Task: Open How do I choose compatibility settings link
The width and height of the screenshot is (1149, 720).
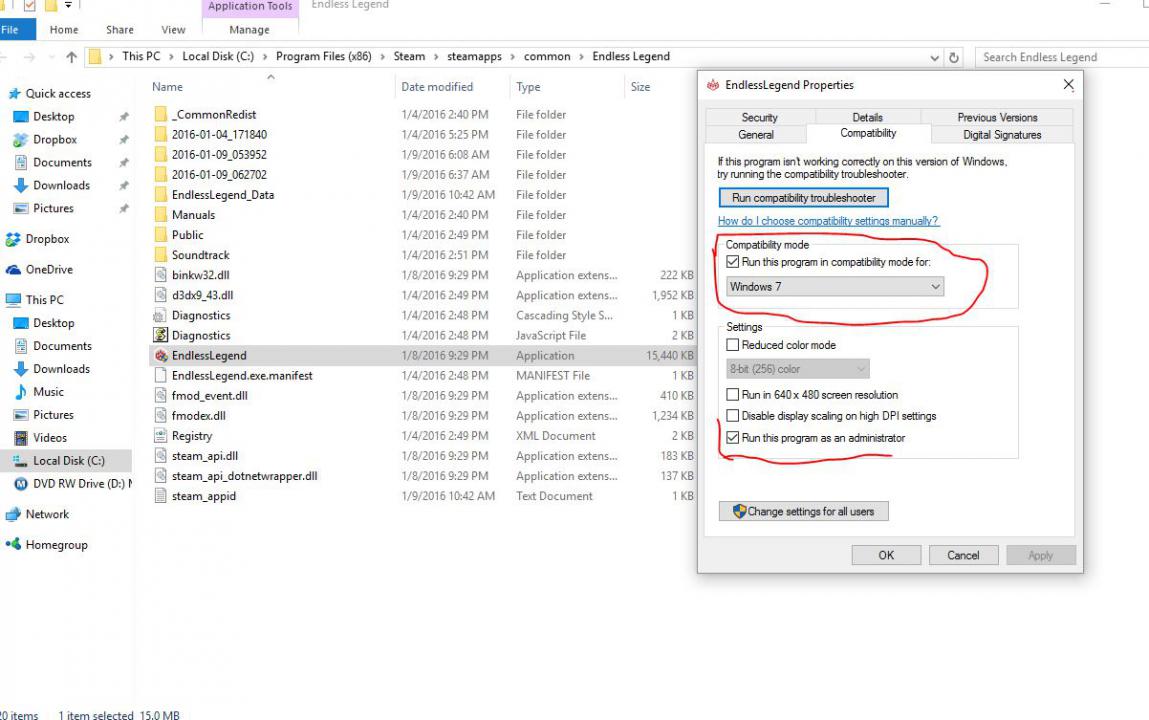Action: (828, 221)
